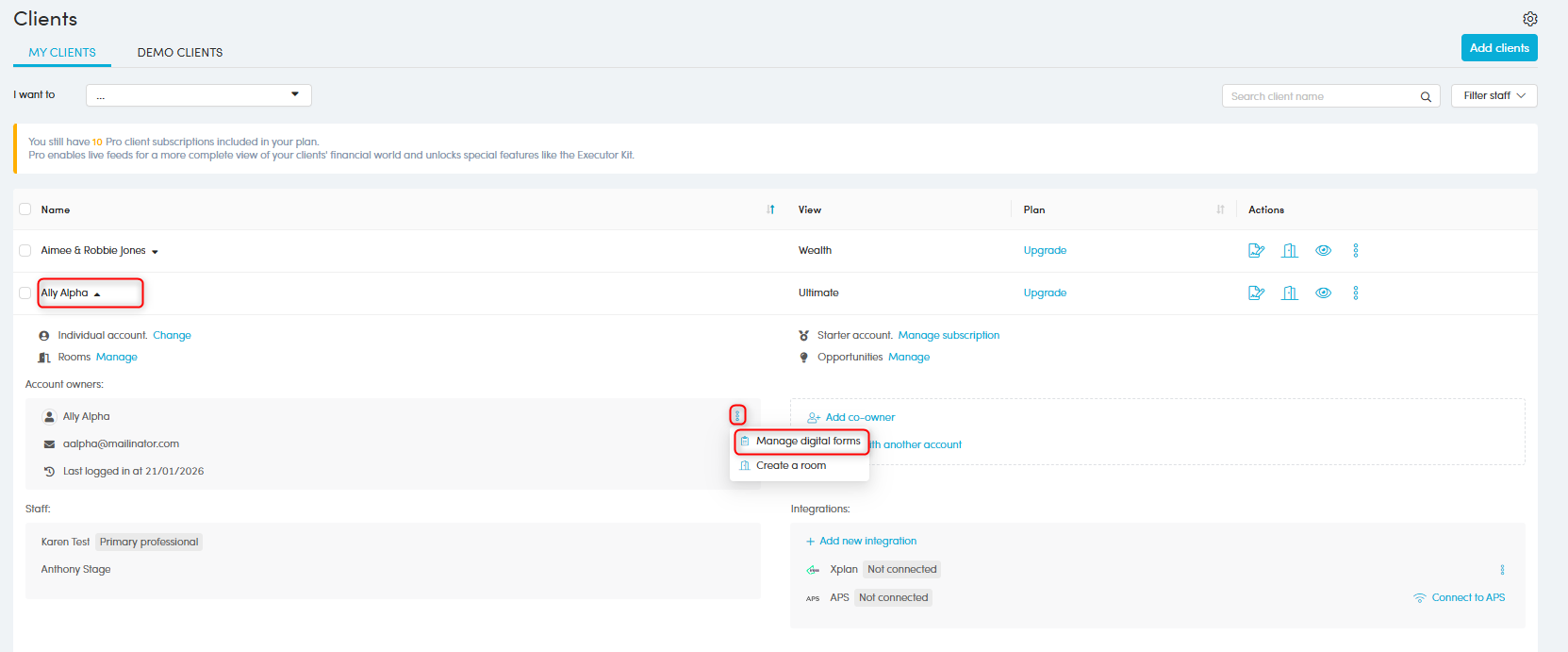Click the search magnifier icon
1568x652 pixels.
coord(1426,96)
